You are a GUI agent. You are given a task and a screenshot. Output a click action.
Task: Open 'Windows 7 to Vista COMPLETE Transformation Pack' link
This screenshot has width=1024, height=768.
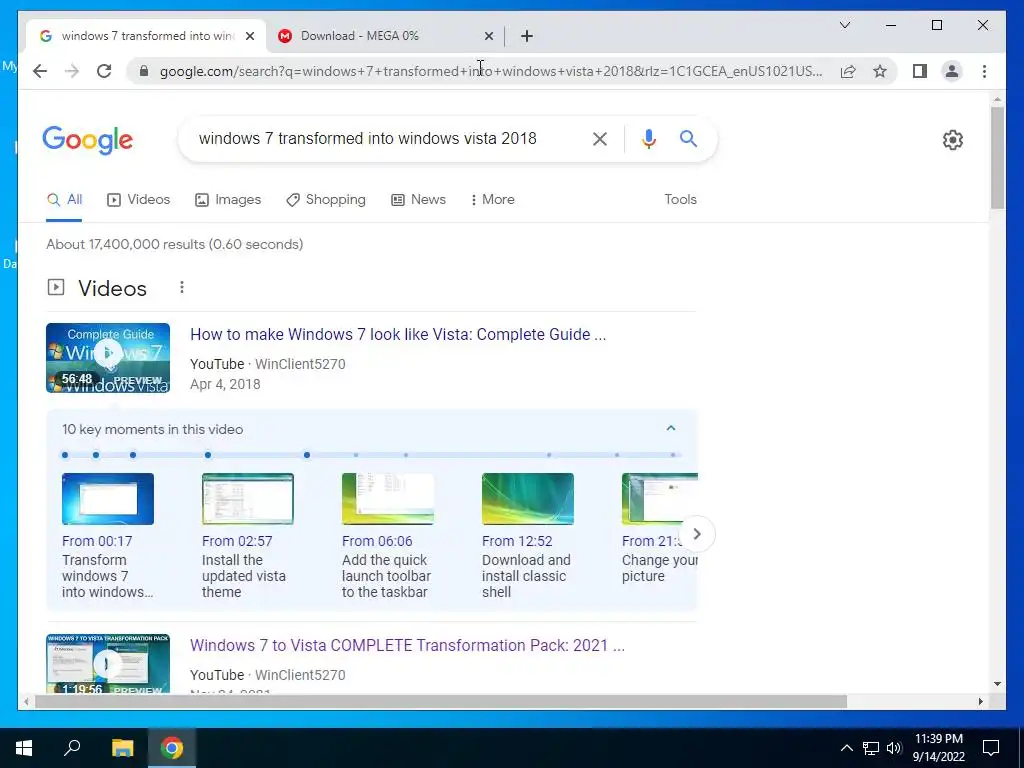coord(408,645)
